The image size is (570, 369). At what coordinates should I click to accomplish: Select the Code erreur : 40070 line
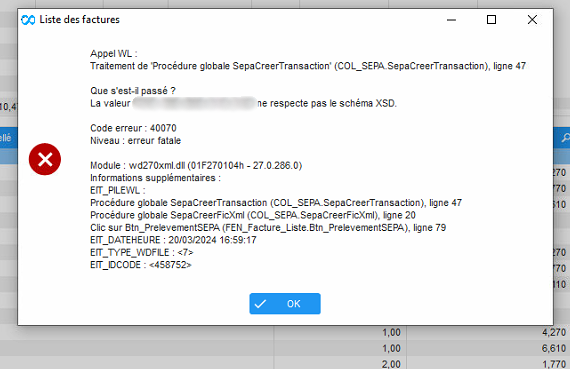133,128
